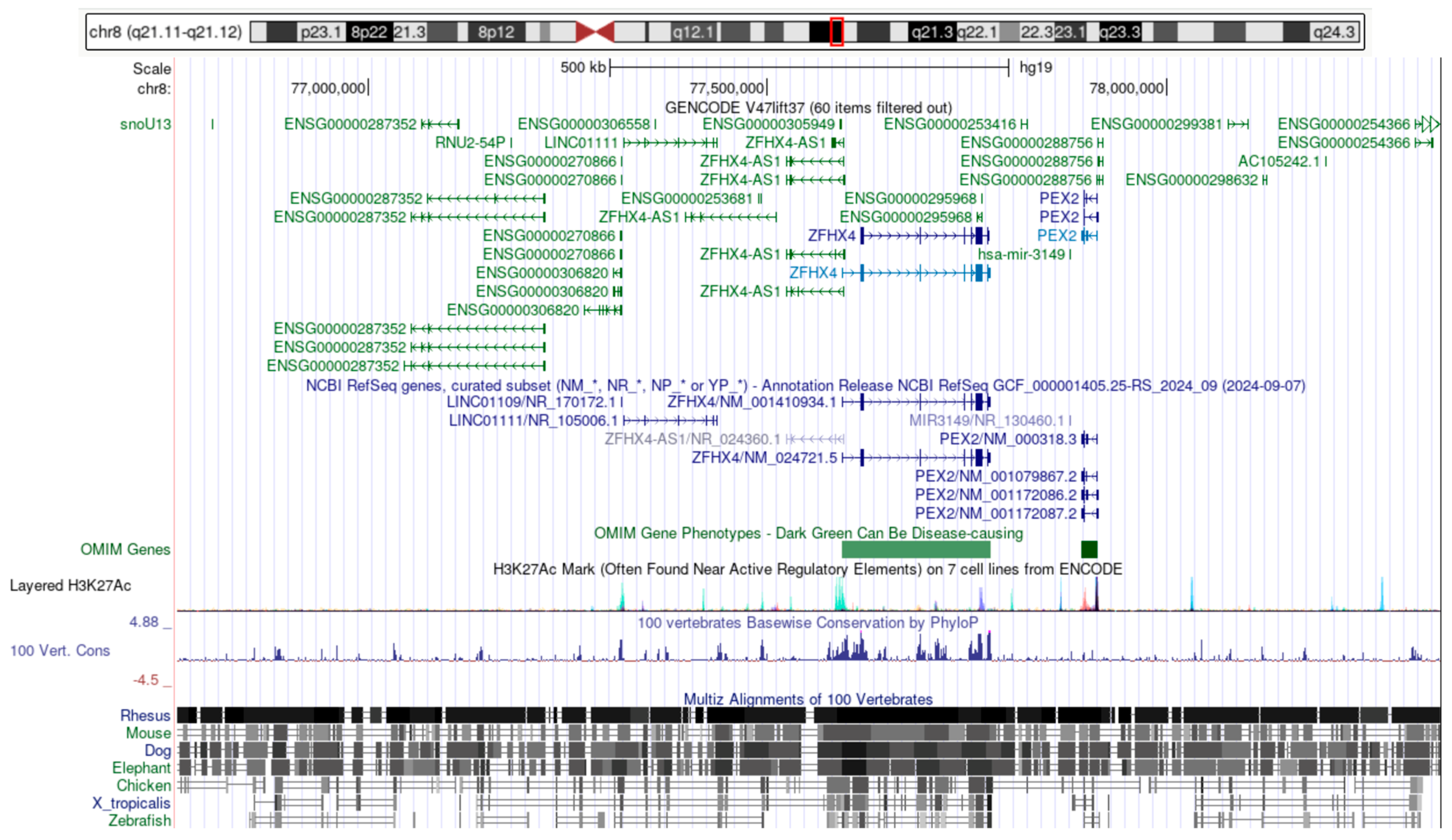Click the q24.3 band on the ideogram

tap(1333, 32)
